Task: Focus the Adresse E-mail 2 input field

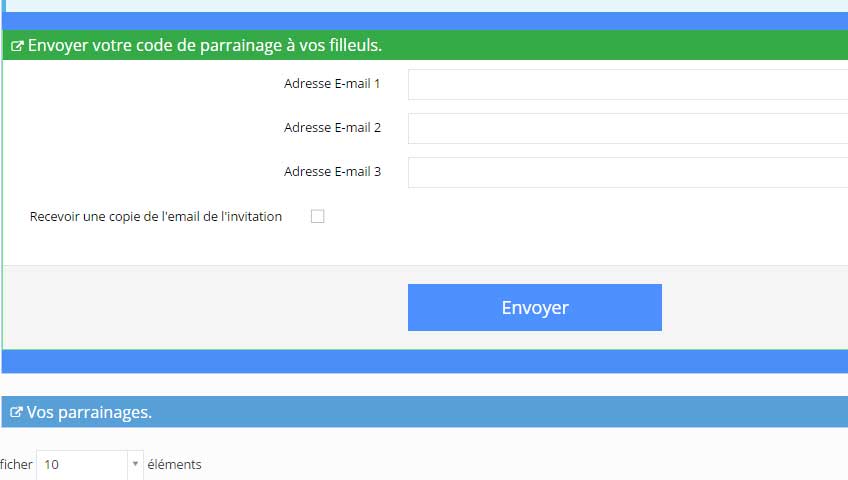Action: coord(628,128)
